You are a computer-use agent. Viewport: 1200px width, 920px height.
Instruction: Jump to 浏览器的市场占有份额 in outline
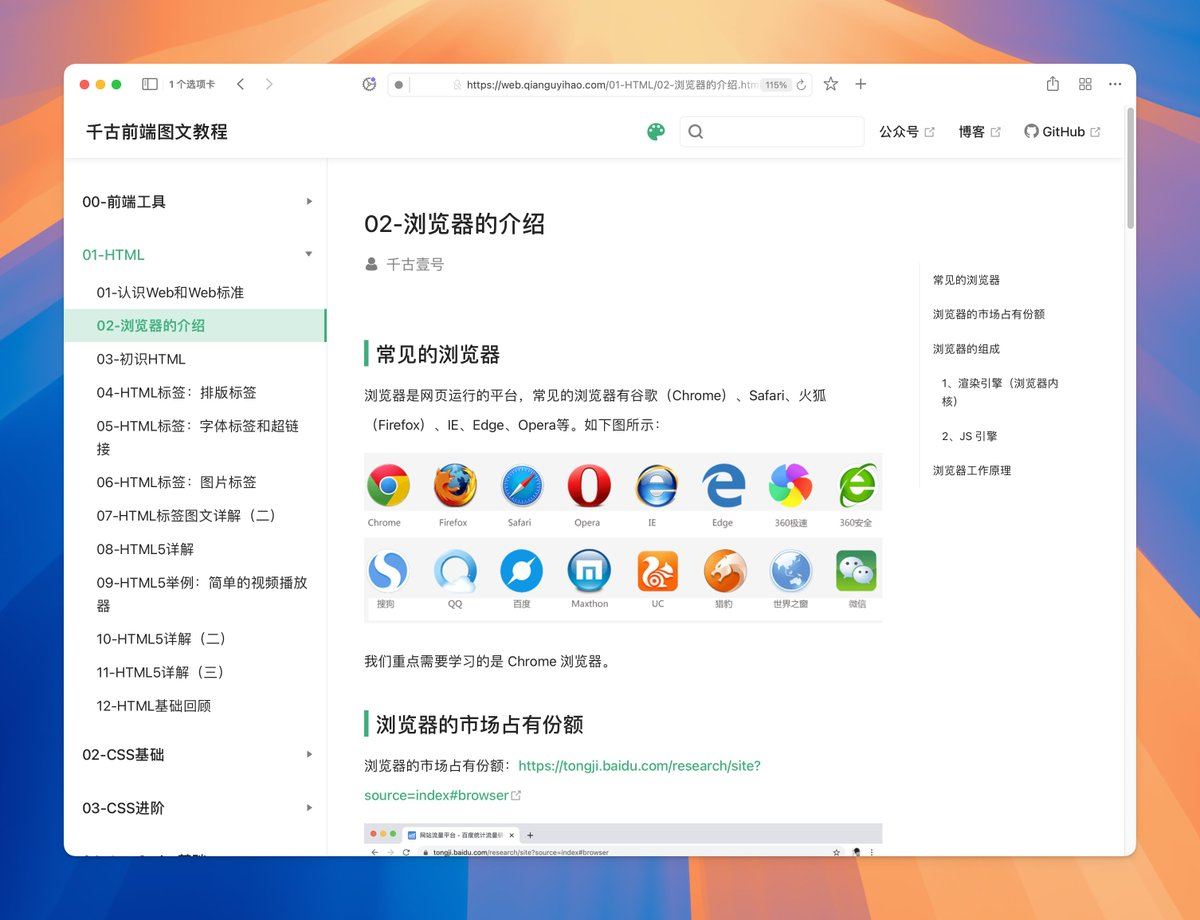[x=989, y=314]
